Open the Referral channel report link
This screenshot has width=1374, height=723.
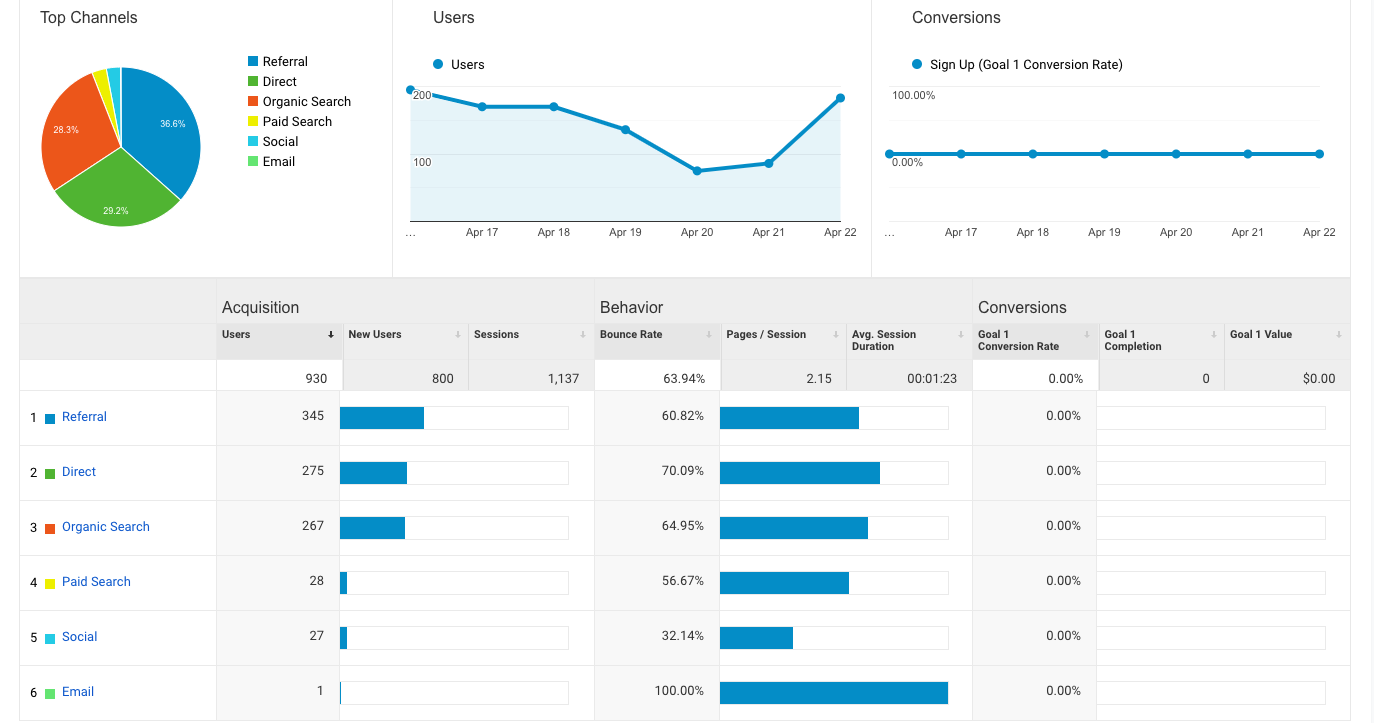84,417
